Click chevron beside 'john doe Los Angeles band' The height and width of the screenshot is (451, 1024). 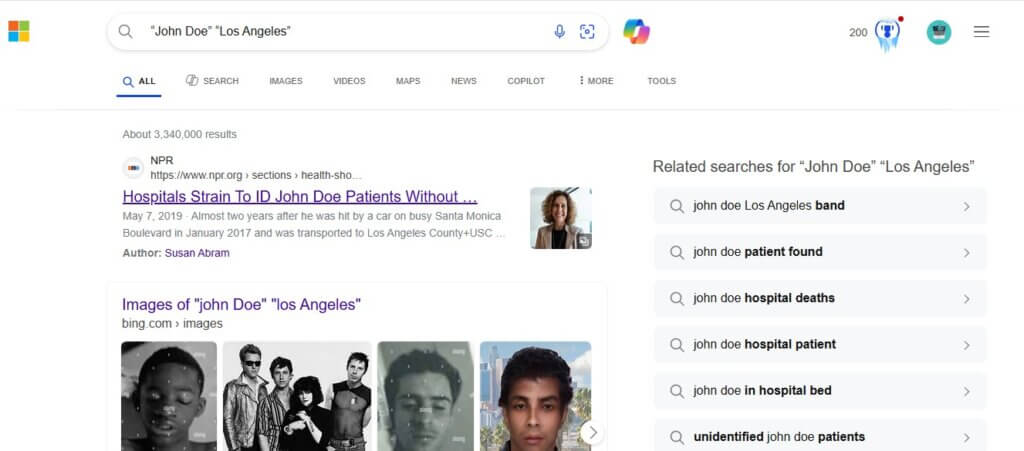tap(967, 206)
